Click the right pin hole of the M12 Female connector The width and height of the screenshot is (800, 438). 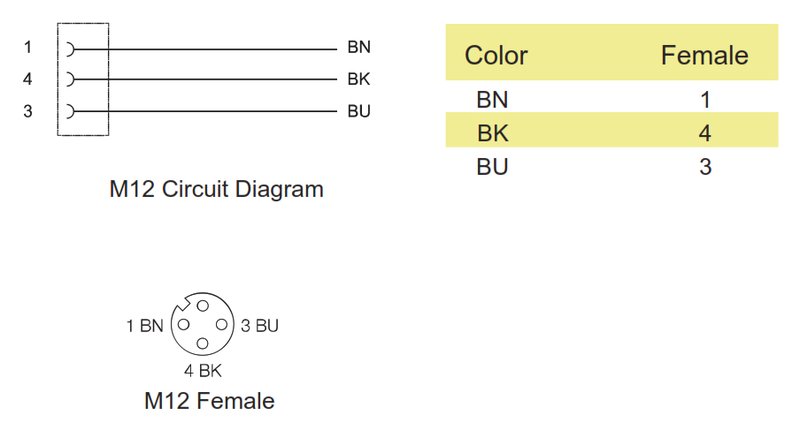pos(222,325)
